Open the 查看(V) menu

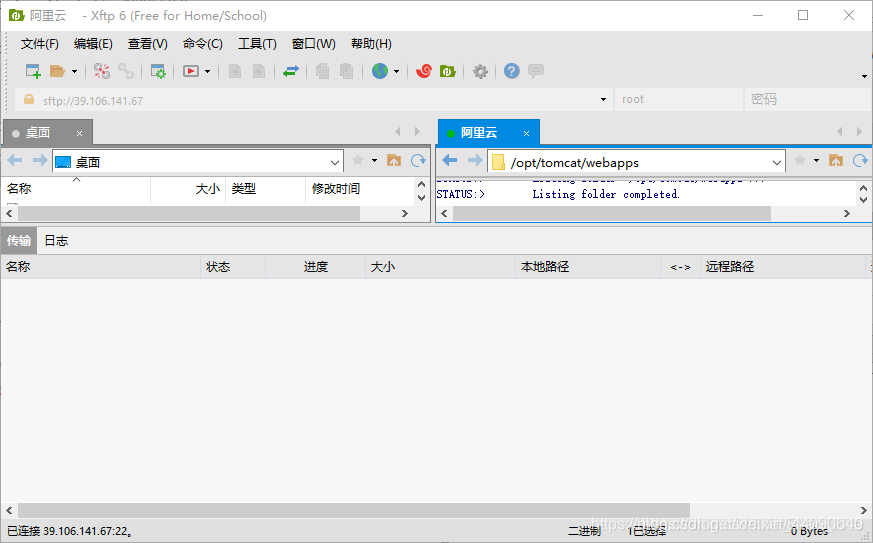click(148, 44)
